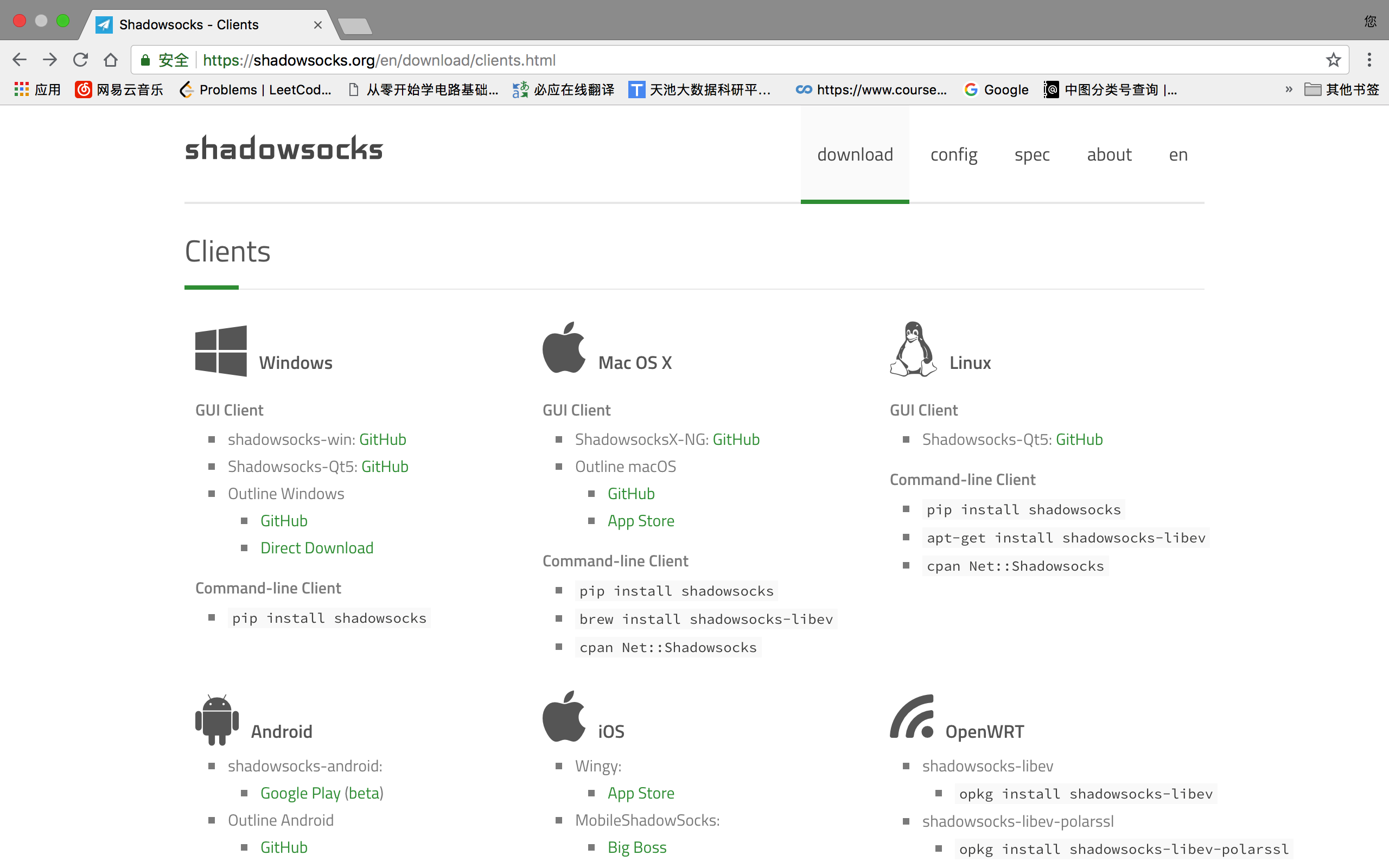Image resolution: width=1389 pixels, height=868 pixels.
Task: Select the download tab in navigation
Action: (x=855, y=154)
